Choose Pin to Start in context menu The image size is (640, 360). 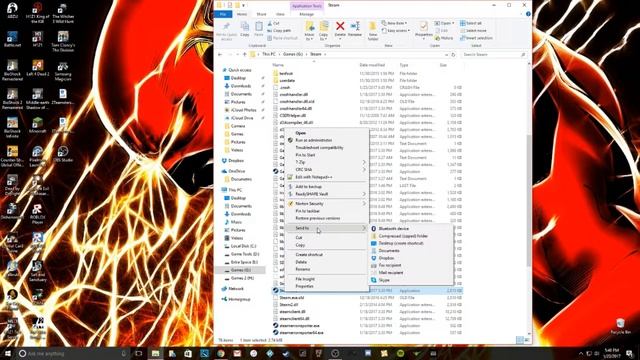tap(305, 155)
